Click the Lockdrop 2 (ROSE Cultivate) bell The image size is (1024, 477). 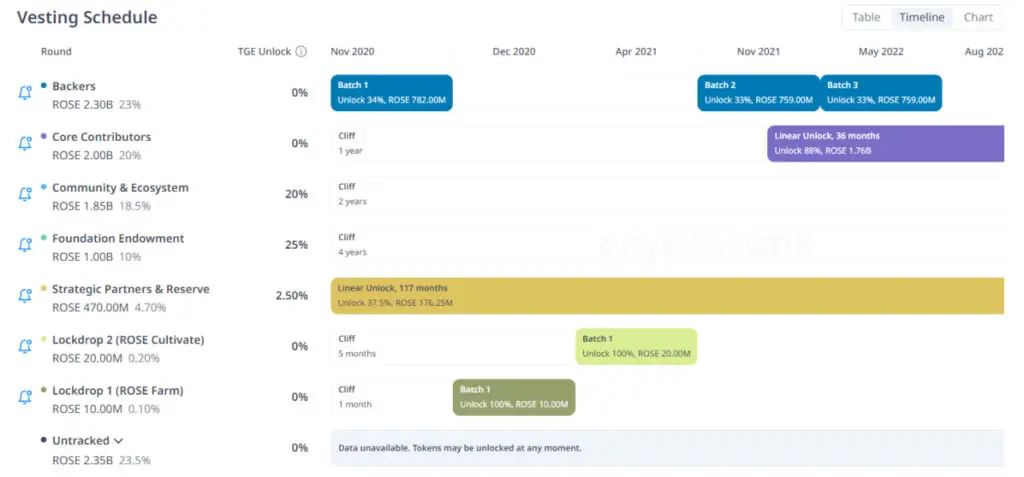(x=25, y=346)
